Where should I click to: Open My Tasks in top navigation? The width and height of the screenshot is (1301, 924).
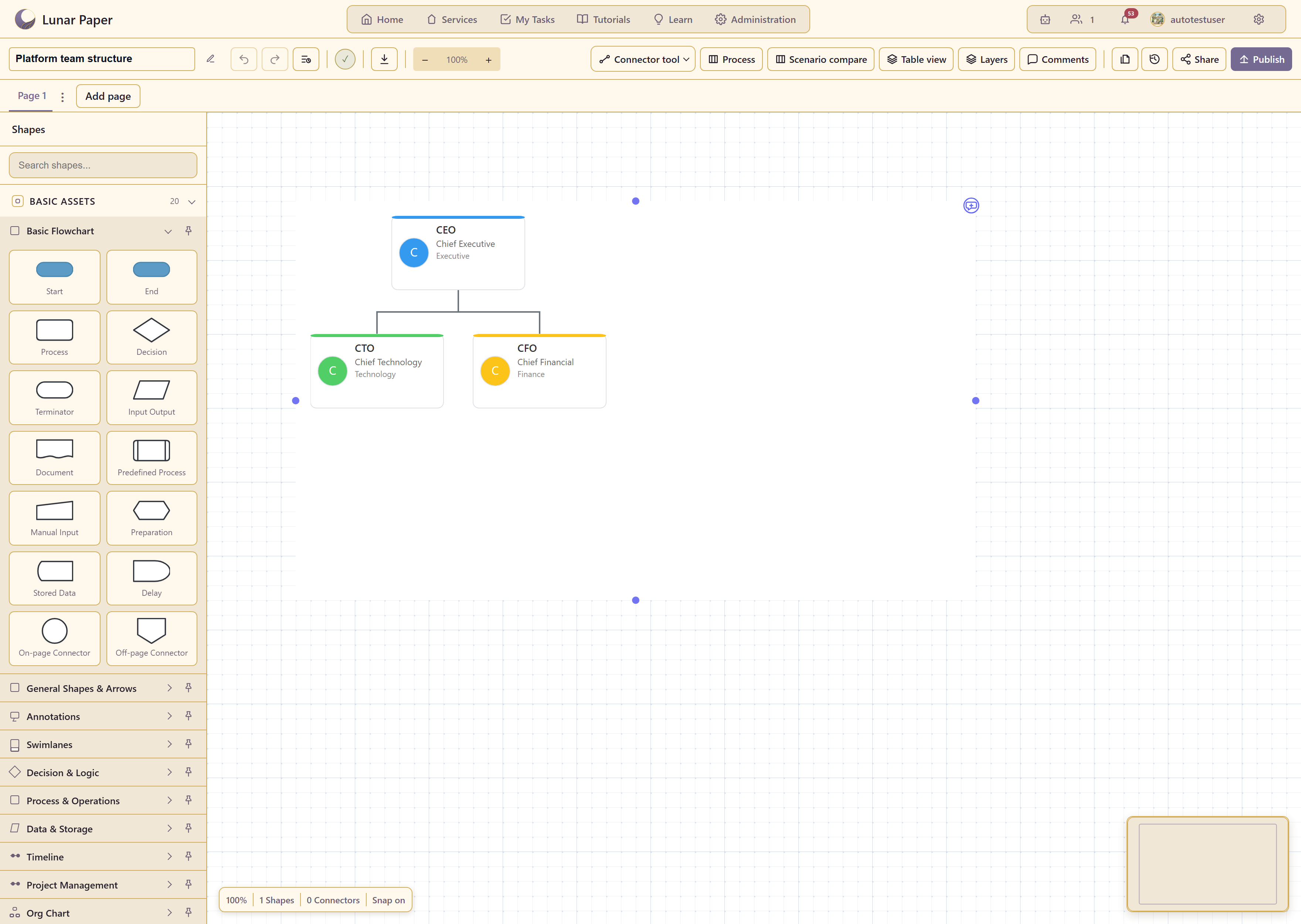(527, 19)
